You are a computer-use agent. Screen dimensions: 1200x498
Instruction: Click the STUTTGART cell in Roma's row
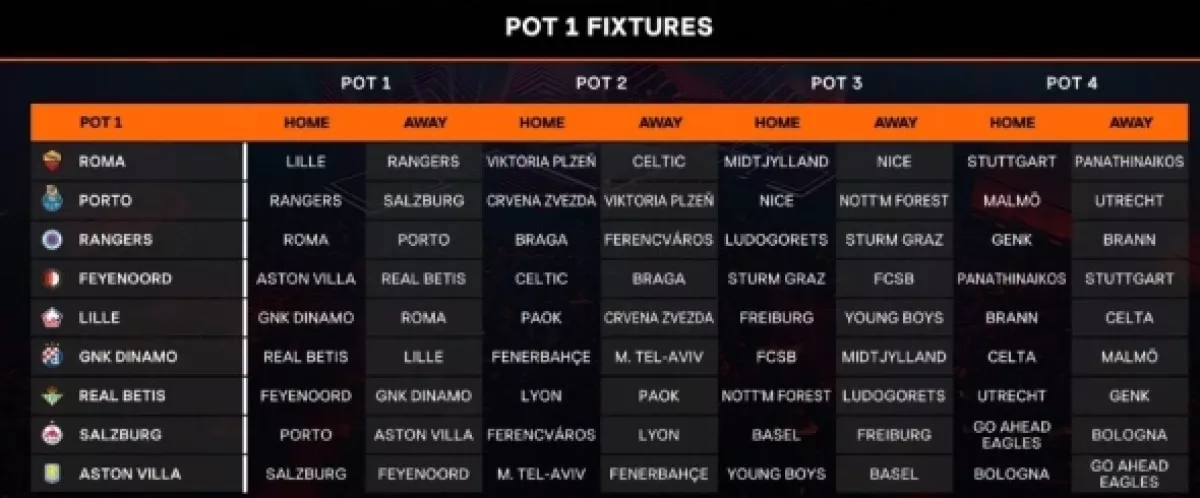click(1012, 161)
